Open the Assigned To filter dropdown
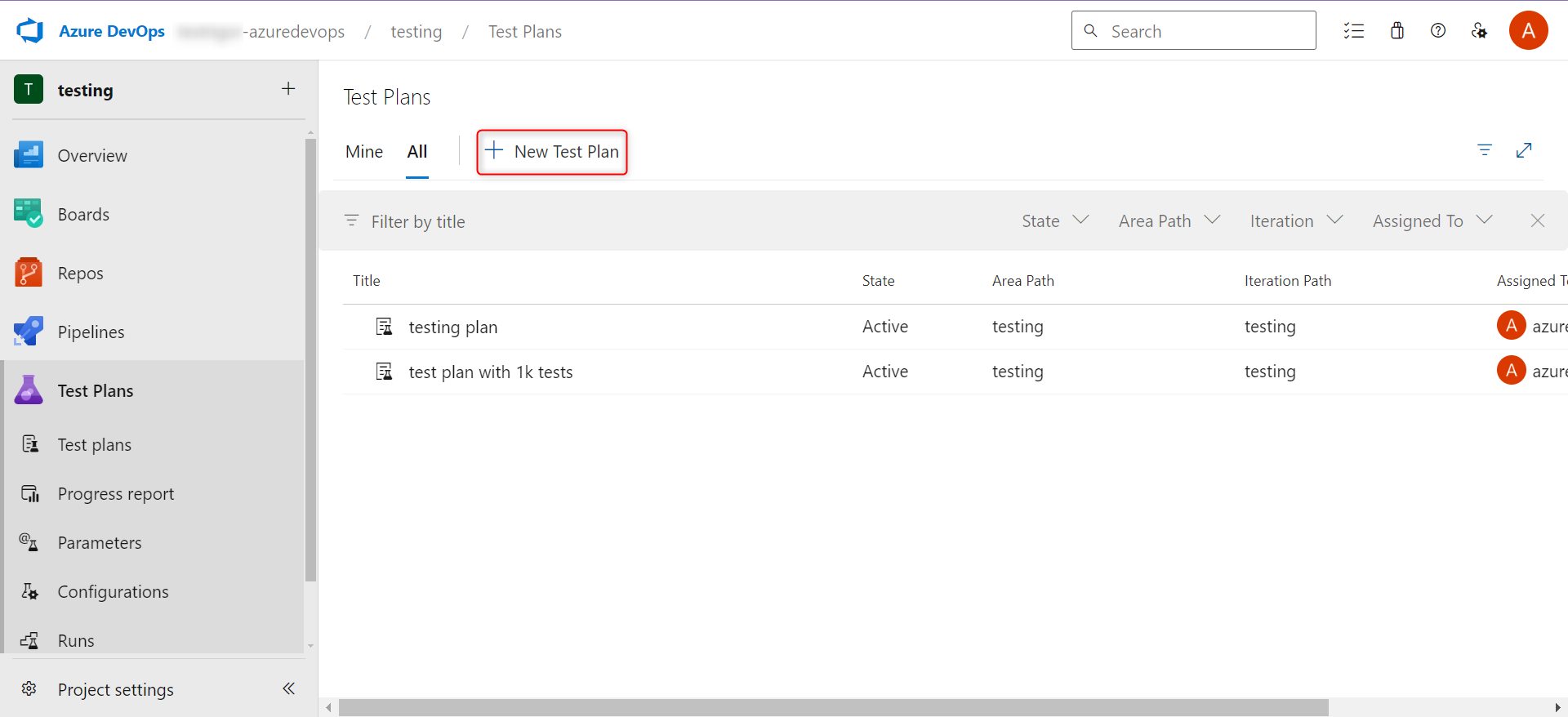The height and width of the screenshot is (717, 1568). point(1432,221)
